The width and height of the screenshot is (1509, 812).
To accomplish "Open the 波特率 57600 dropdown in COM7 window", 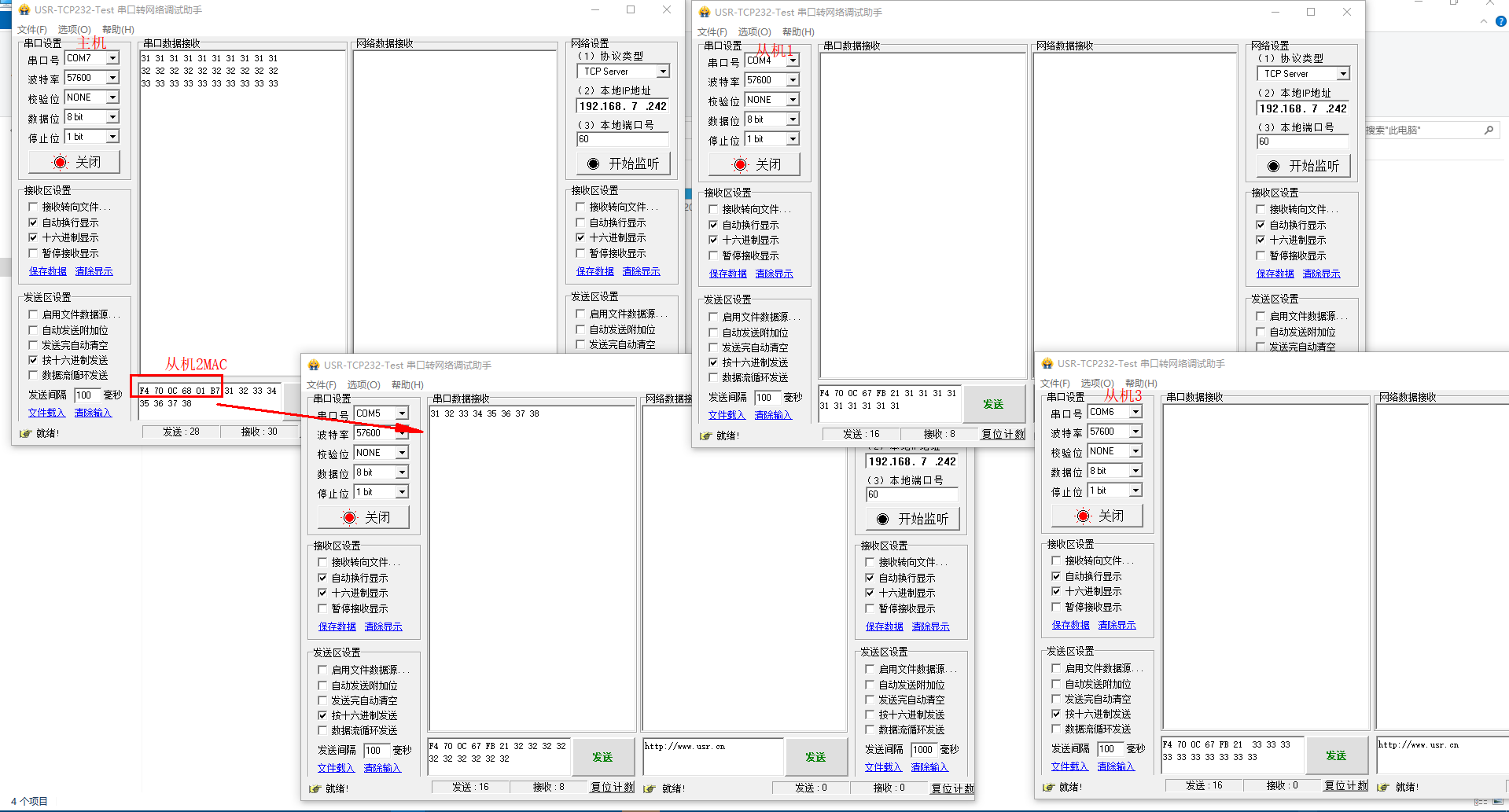I will [112, 78].
